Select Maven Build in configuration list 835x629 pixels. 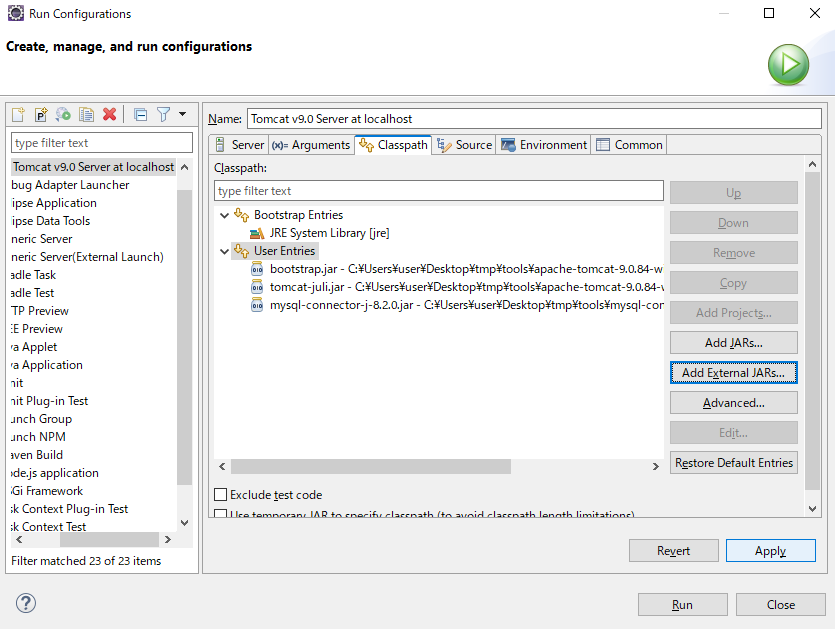[x=37, y=455]
